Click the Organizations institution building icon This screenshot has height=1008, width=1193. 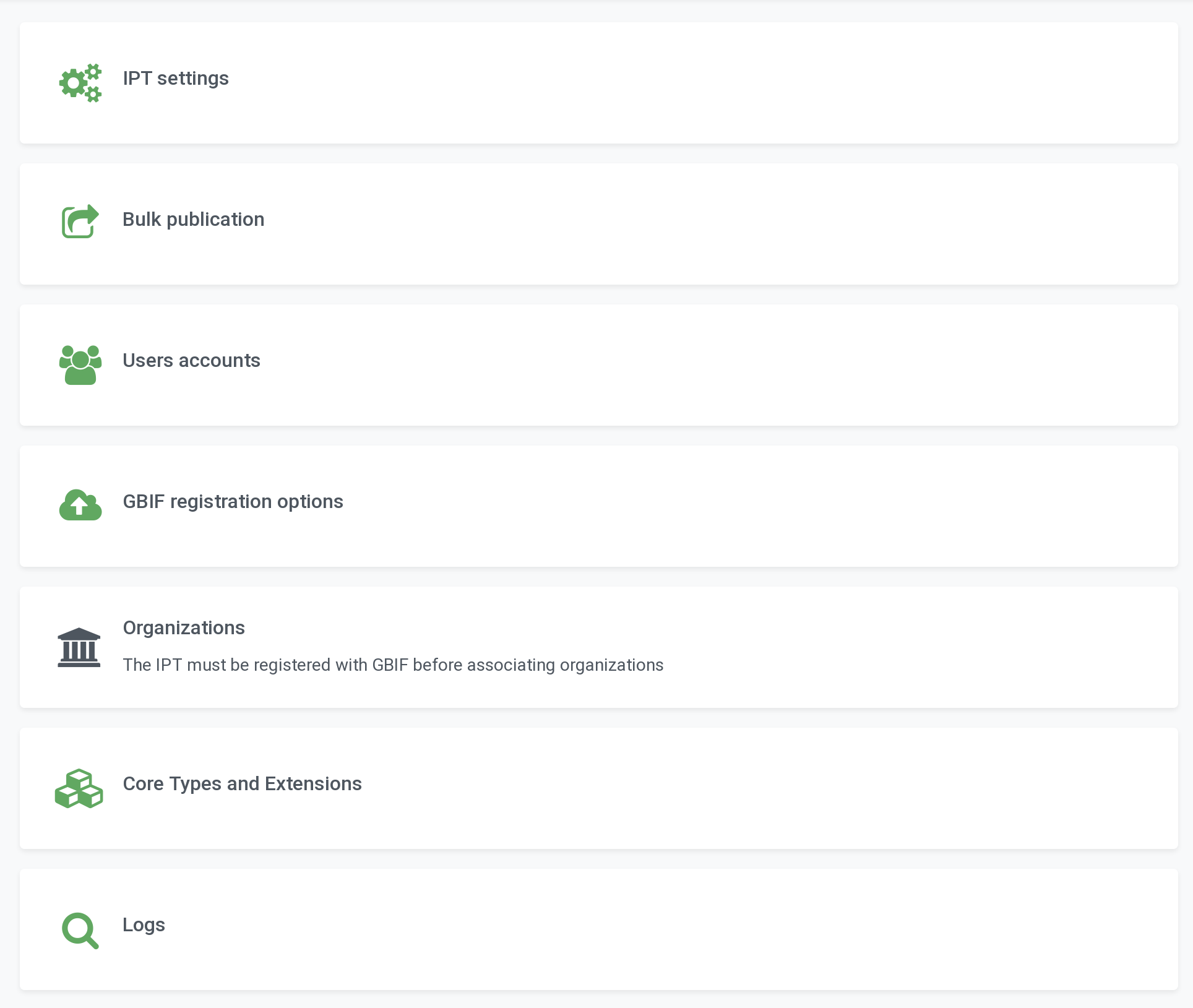pyautogui.click(x=79, y=647)
